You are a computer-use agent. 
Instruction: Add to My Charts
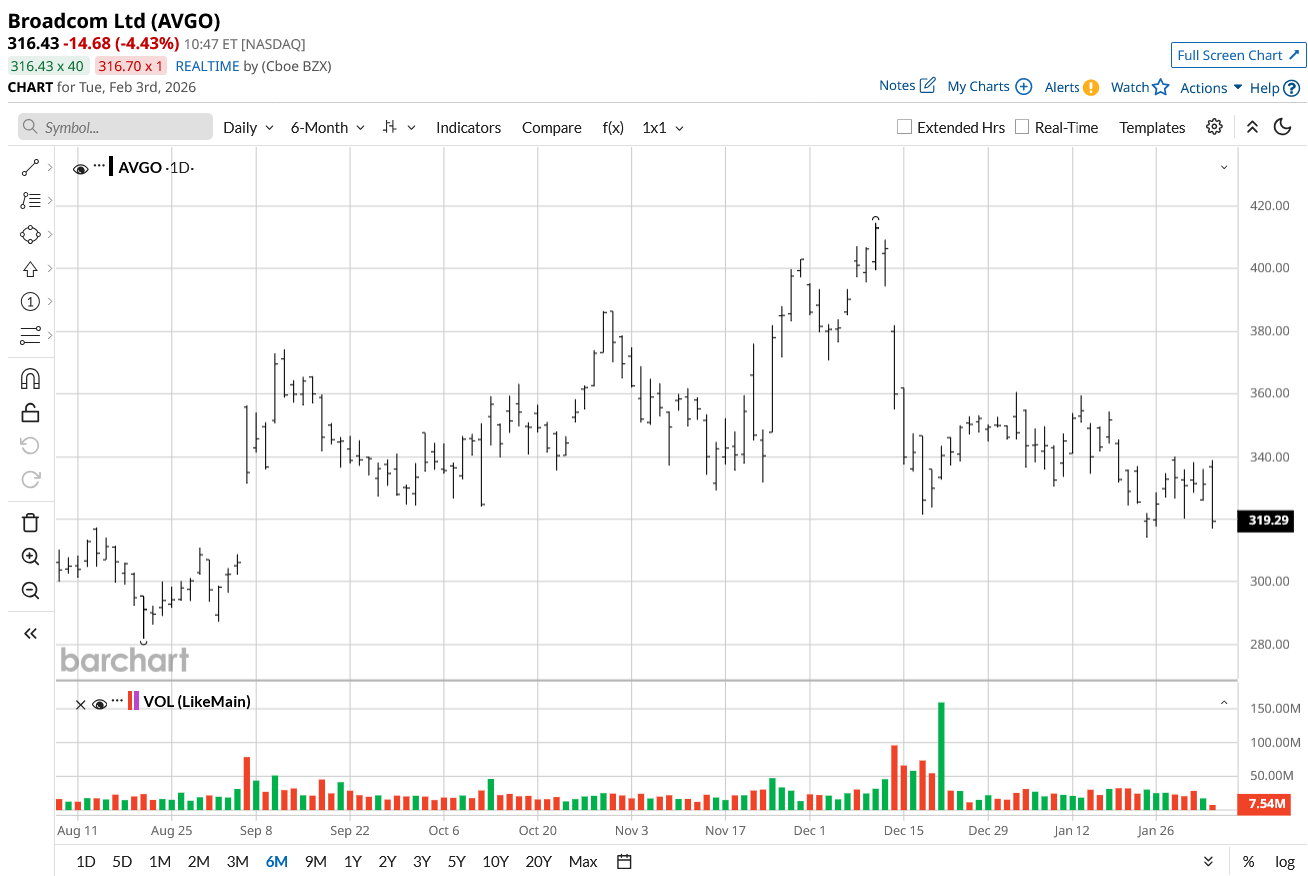pos(990,86)
